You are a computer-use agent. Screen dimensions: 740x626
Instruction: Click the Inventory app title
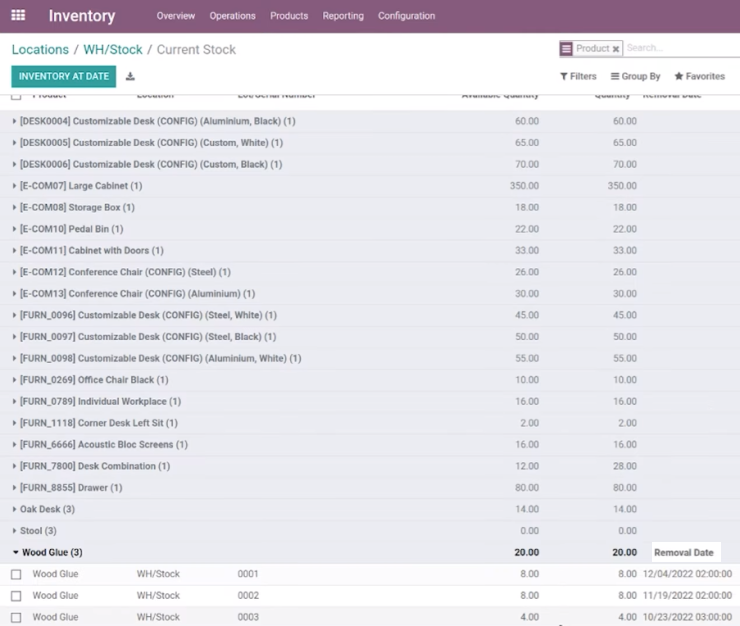(82, 16)
